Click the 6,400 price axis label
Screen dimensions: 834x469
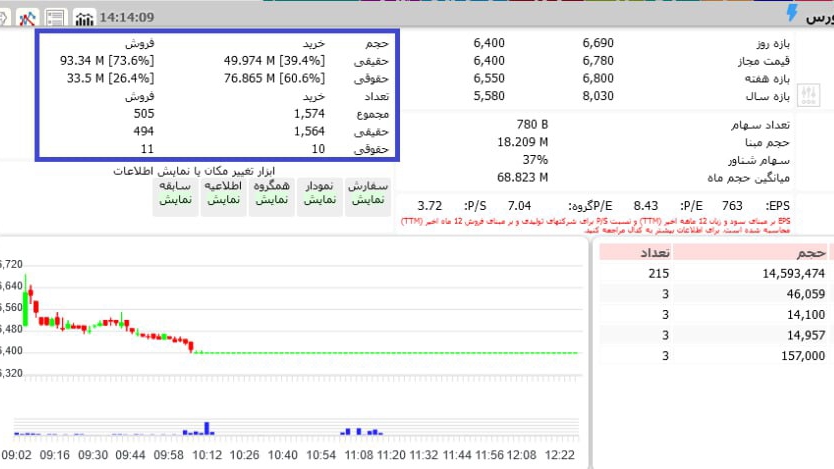[x=12, y=351]
